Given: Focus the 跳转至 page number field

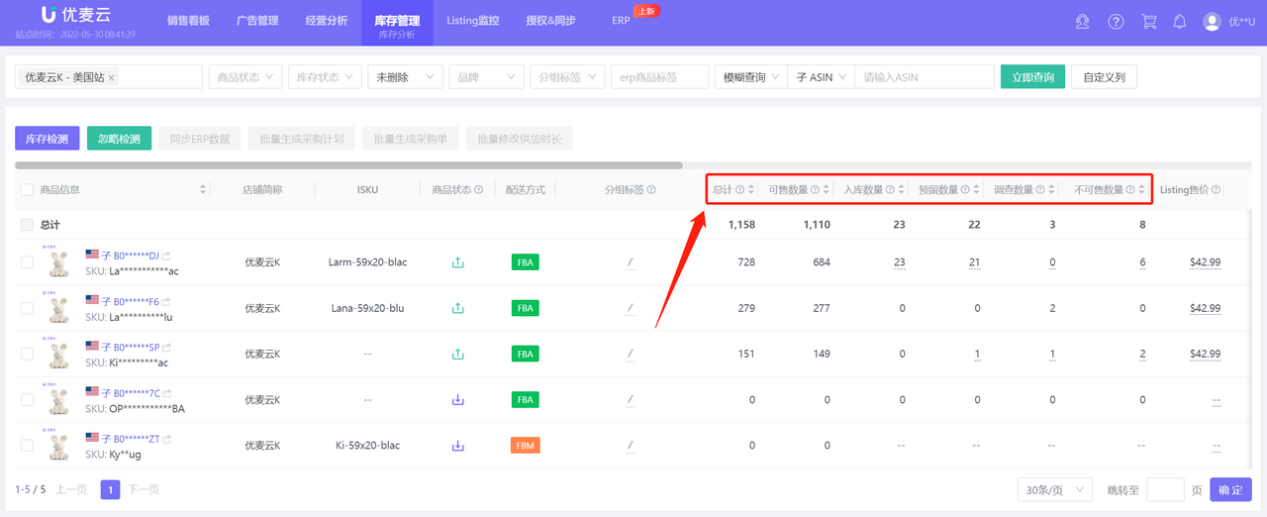Looking at the screenshot, I should (x=1165, y=490).
